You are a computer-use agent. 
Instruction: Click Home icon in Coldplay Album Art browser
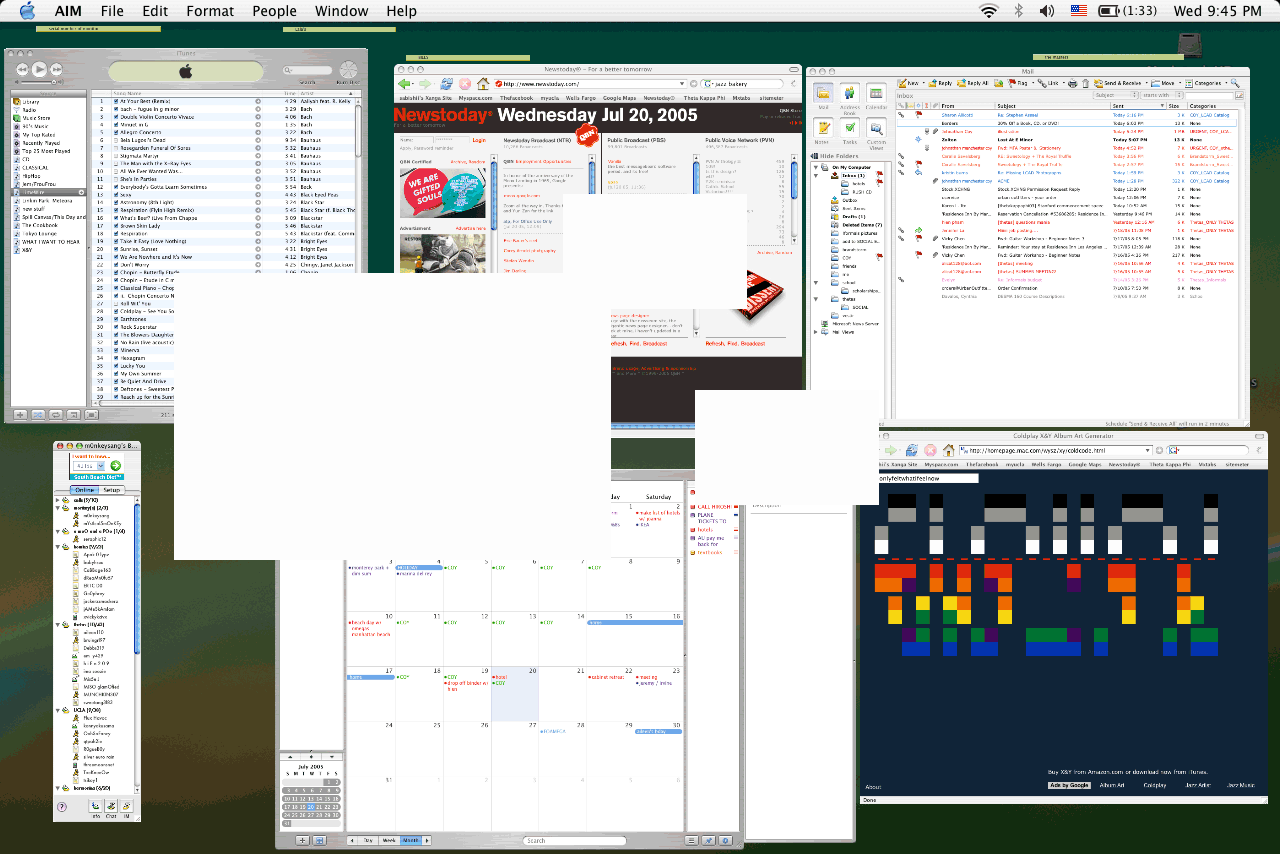948,450
